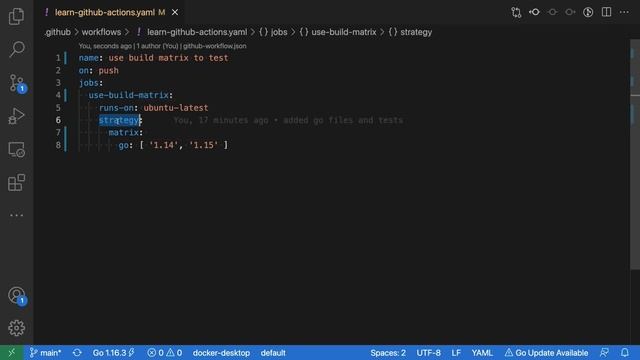This screenshot has height=360, width=640.
Task: Synchronize changes in status bar
Action: click(x=77, y=353)
